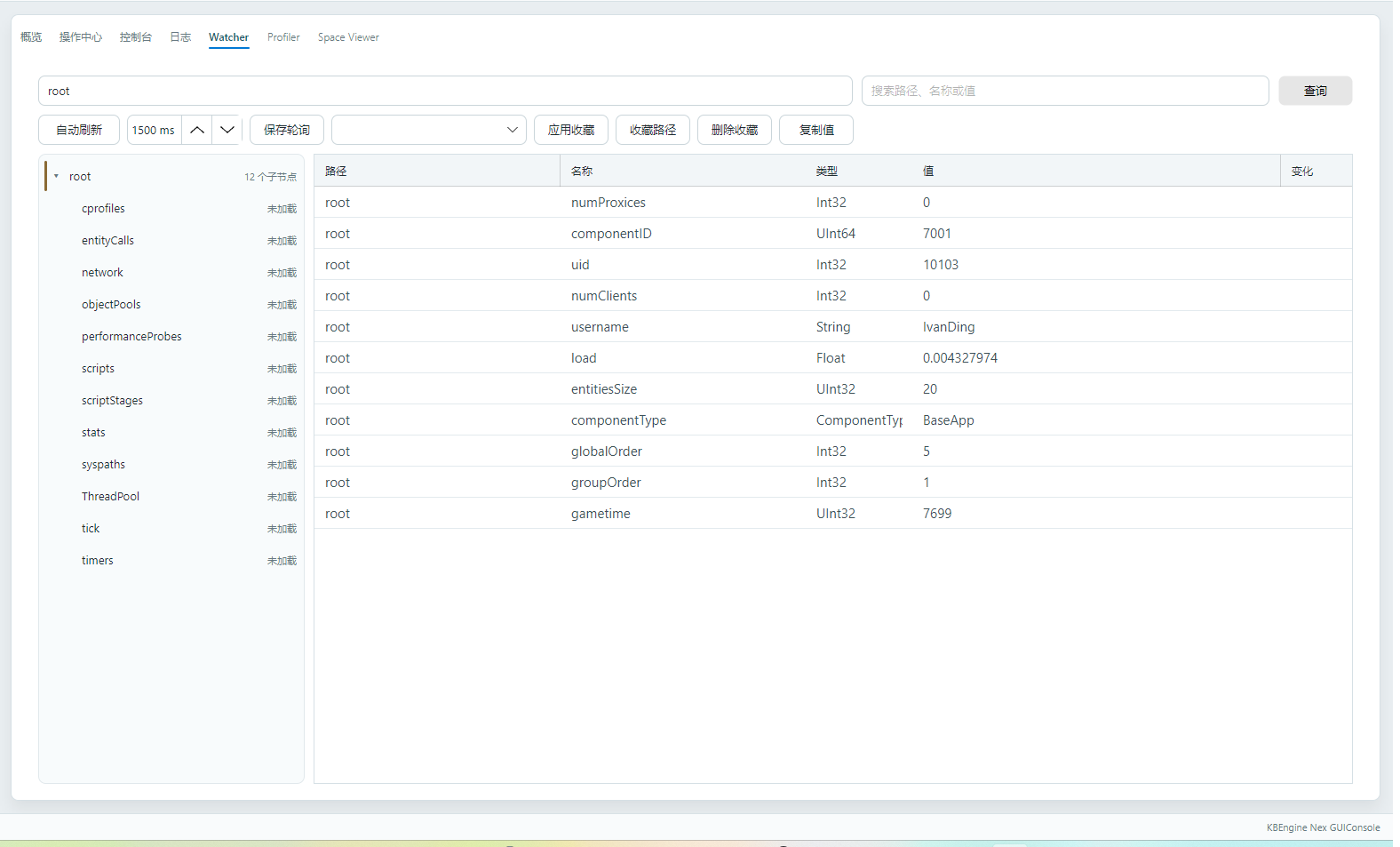Click the 保存轮询 button
The height and width of the screenshot is (847, 1400).
point(287,130)
